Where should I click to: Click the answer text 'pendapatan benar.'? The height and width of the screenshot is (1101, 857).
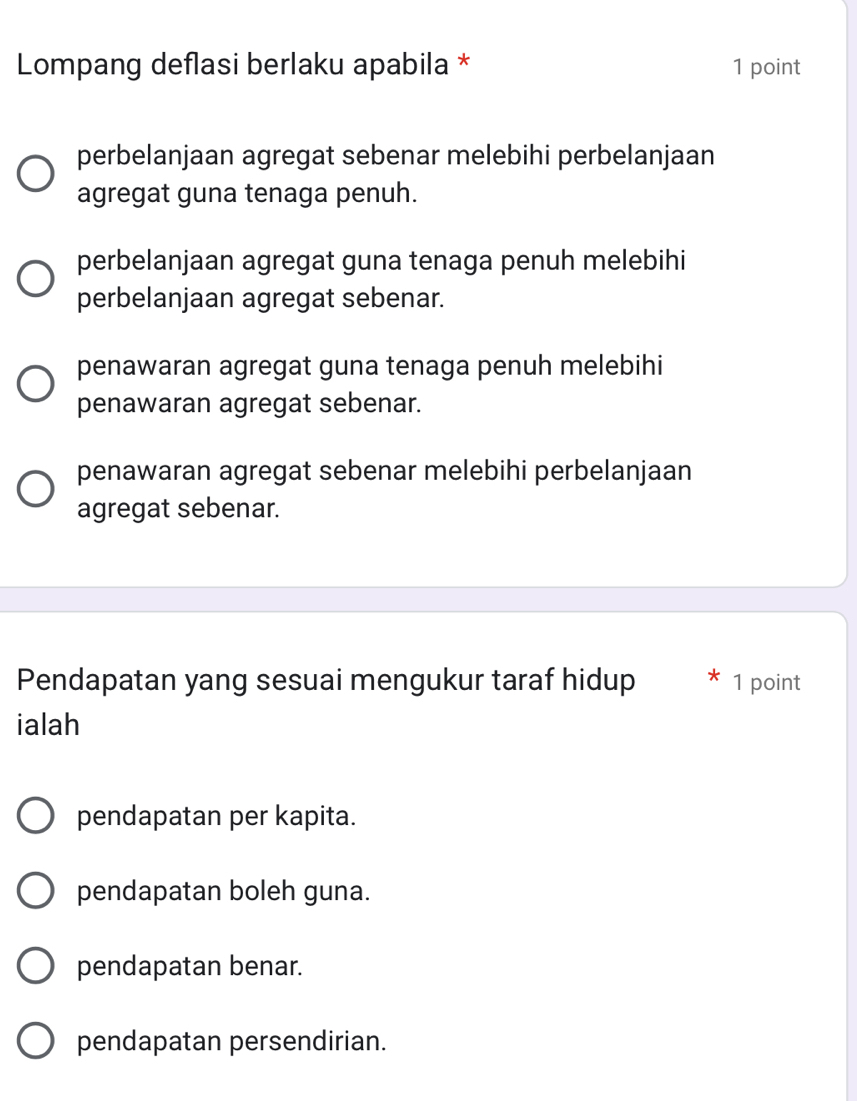click(x=190, y=966)
